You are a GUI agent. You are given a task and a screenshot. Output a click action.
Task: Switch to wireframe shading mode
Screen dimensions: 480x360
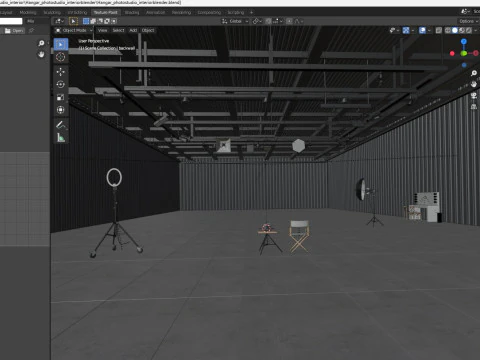448,30
